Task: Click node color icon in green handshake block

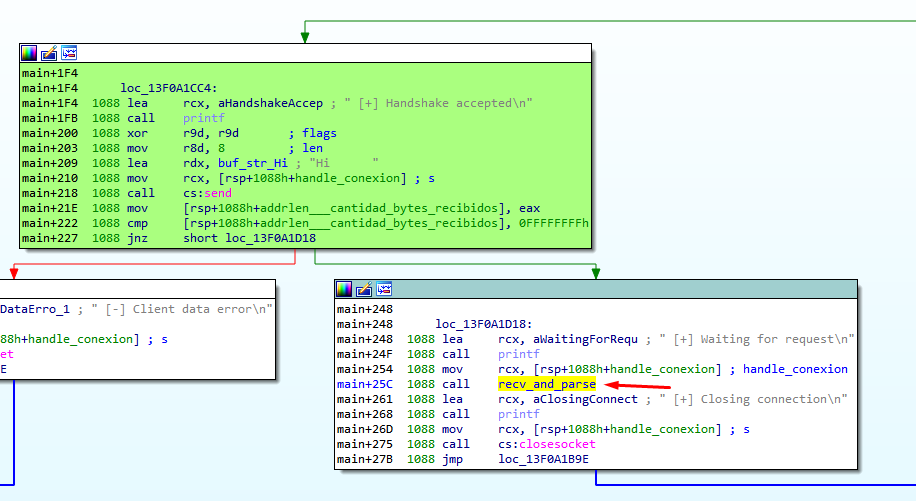Action: (29, 53)
